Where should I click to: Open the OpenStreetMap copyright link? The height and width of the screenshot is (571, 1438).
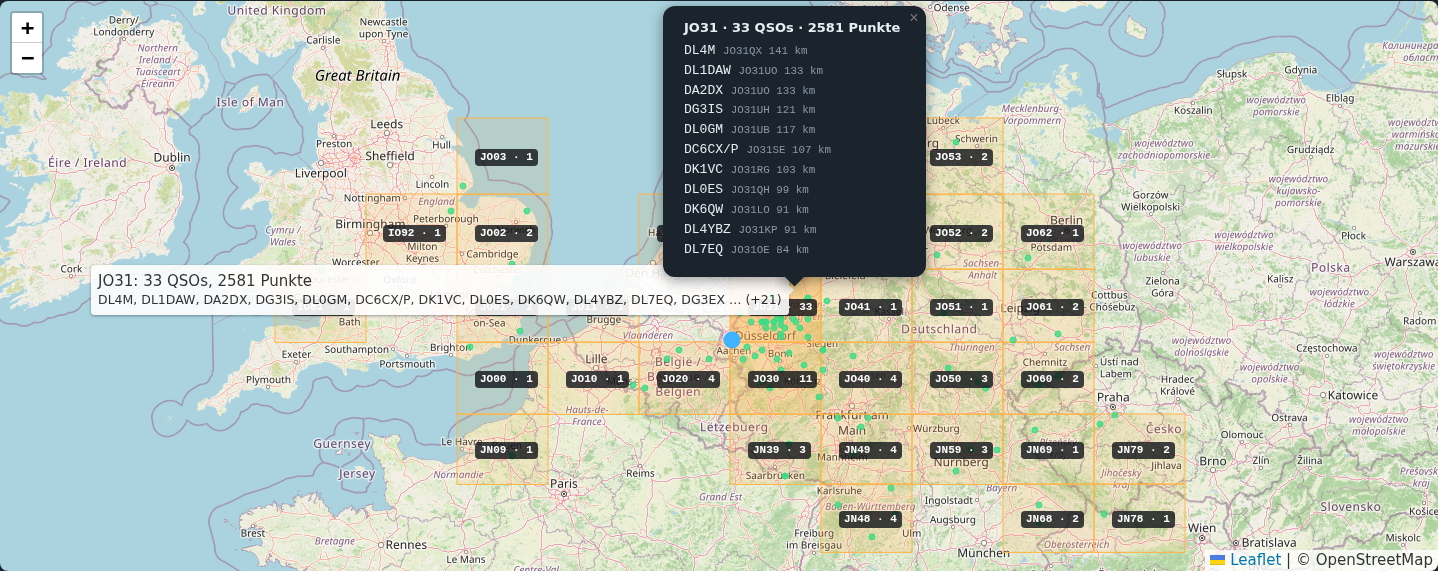tap(1372, 560)
